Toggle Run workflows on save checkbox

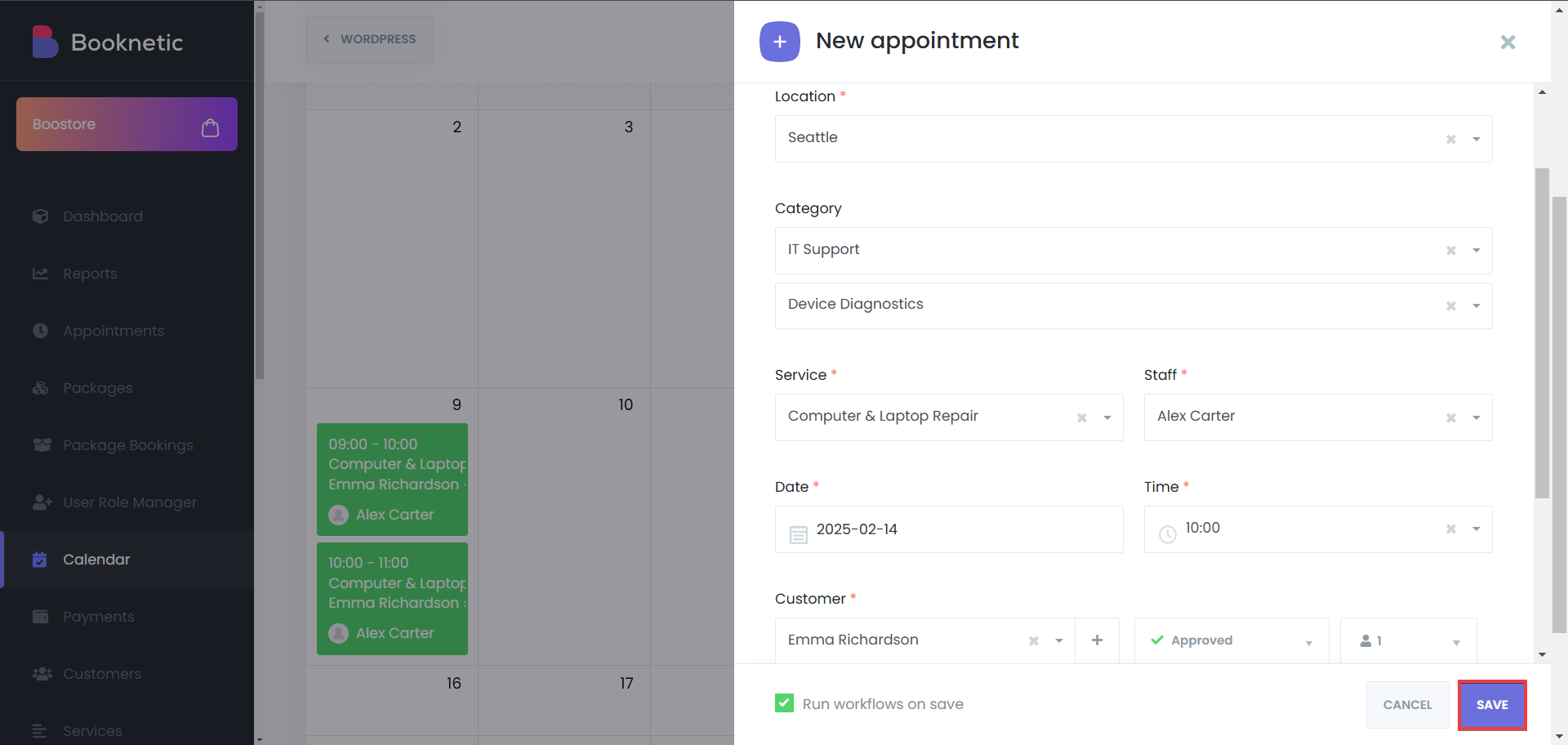784,703
